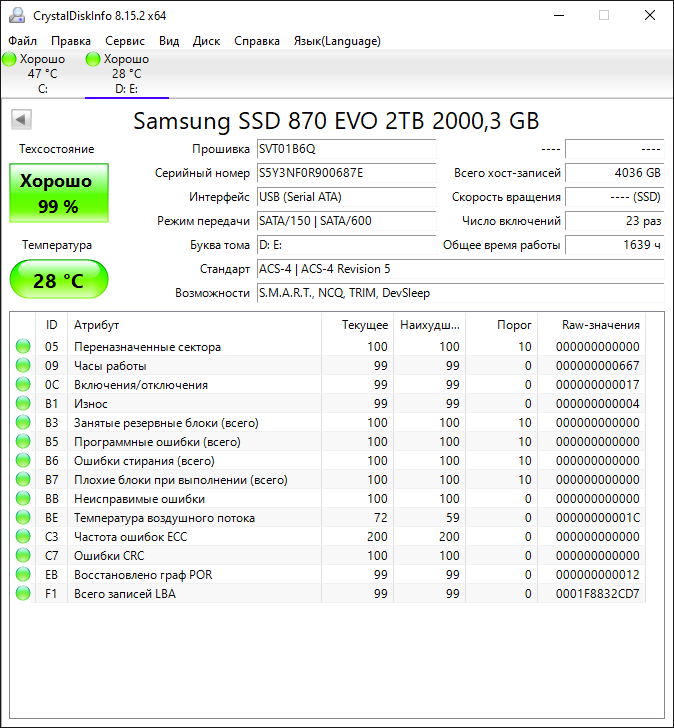The width and height of the screenshot is (674, 728).
Task: Click the 28 °C temperature button
Action: [x=59, y=280]
